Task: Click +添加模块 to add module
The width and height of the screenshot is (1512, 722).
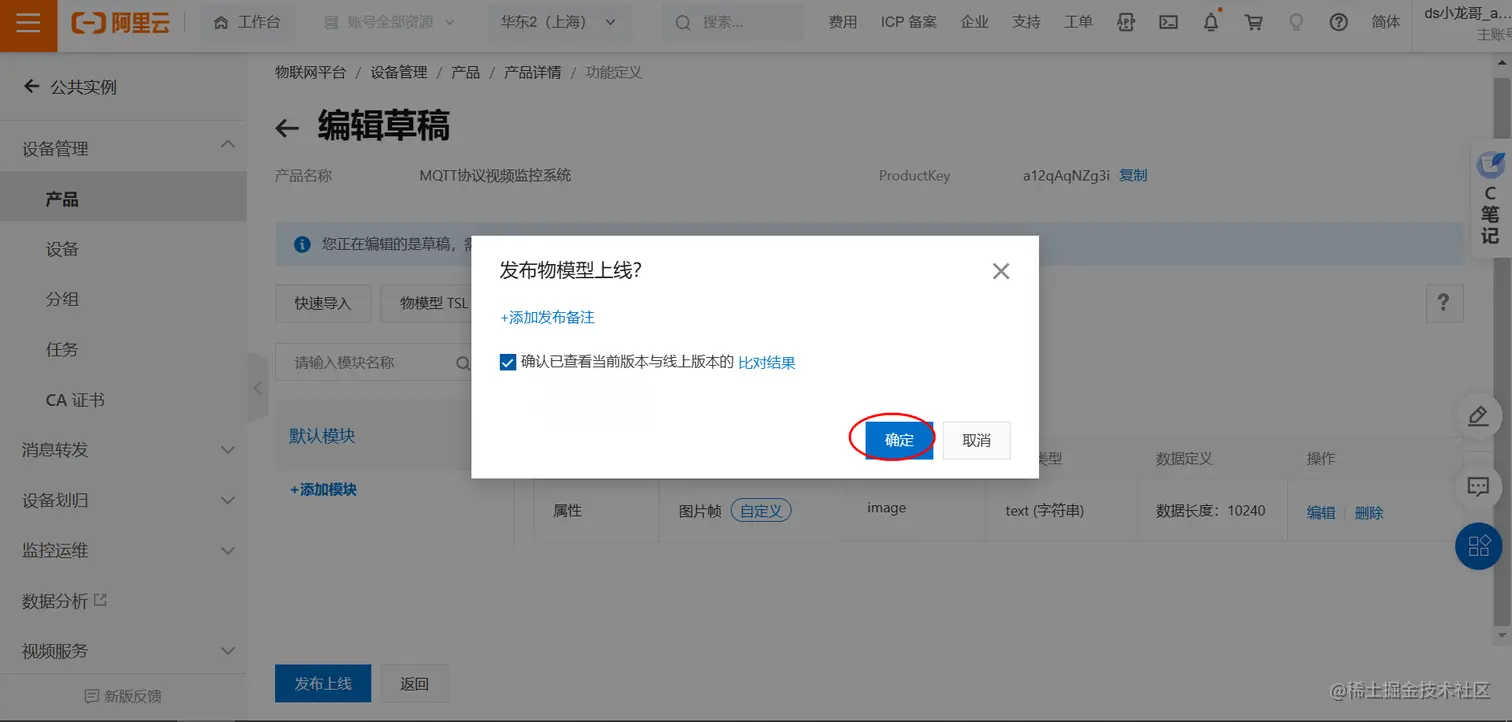Action: [x=323, y=489]
